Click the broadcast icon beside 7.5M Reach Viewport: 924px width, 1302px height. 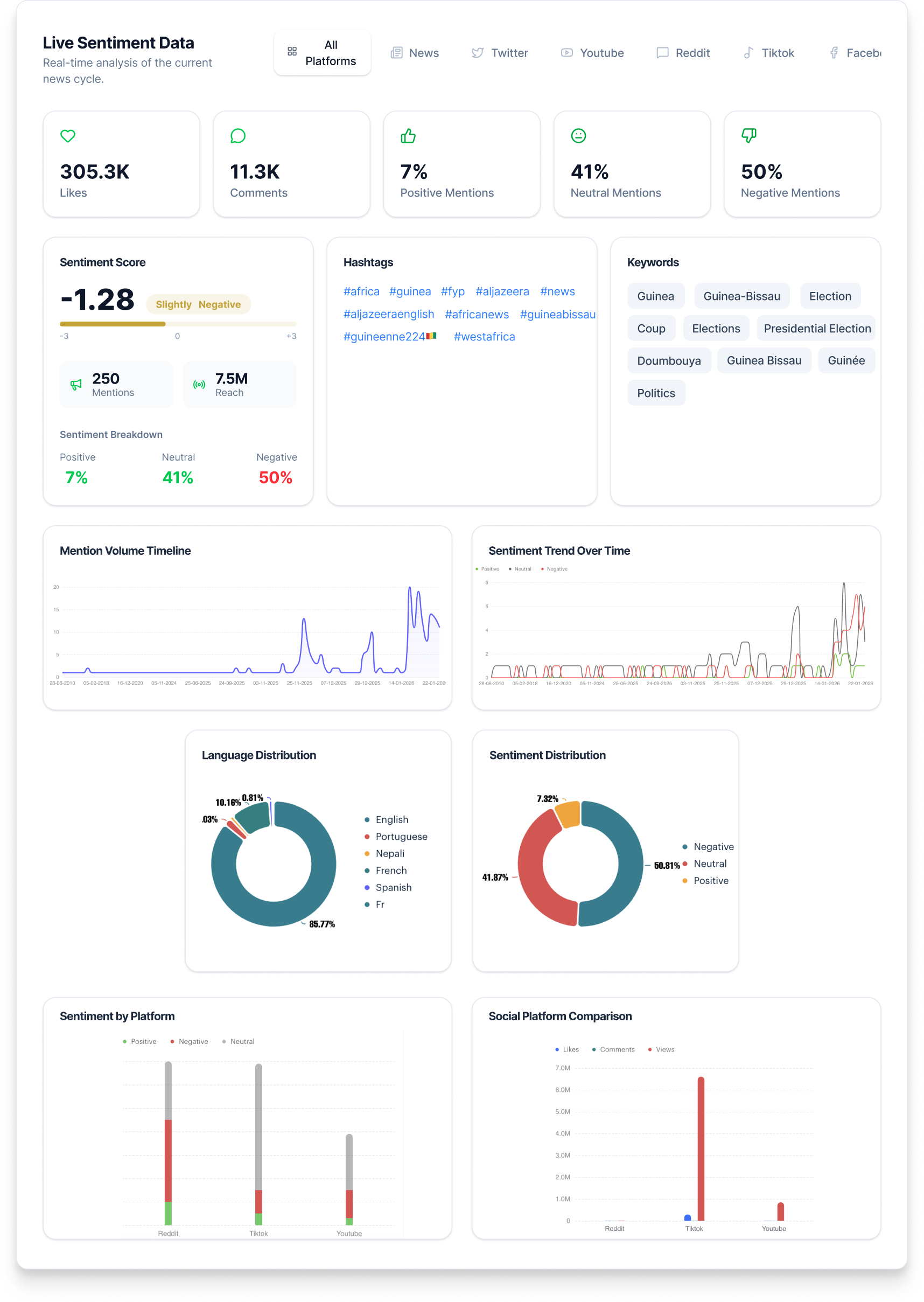pos(199,385)
